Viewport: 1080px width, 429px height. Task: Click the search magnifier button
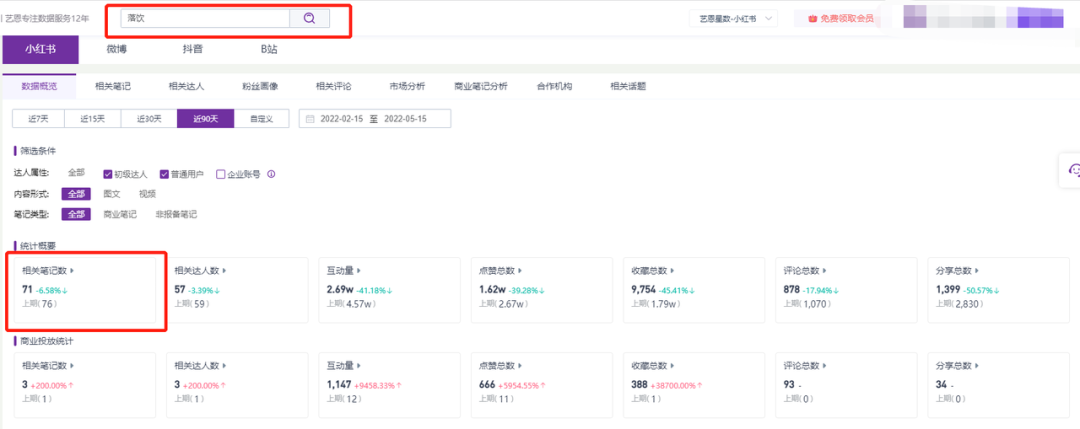coord(309,19)
